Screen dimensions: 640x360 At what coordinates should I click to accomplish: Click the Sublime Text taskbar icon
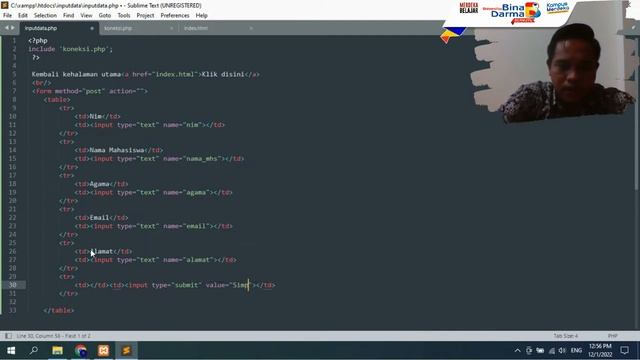tap(126, 351)
